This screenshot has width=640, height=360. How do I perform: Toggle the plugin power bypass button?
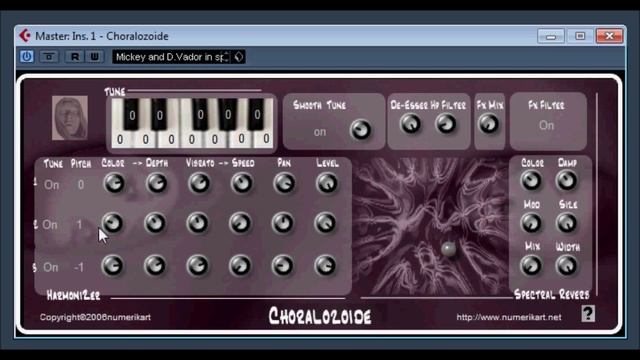[27, 56]
